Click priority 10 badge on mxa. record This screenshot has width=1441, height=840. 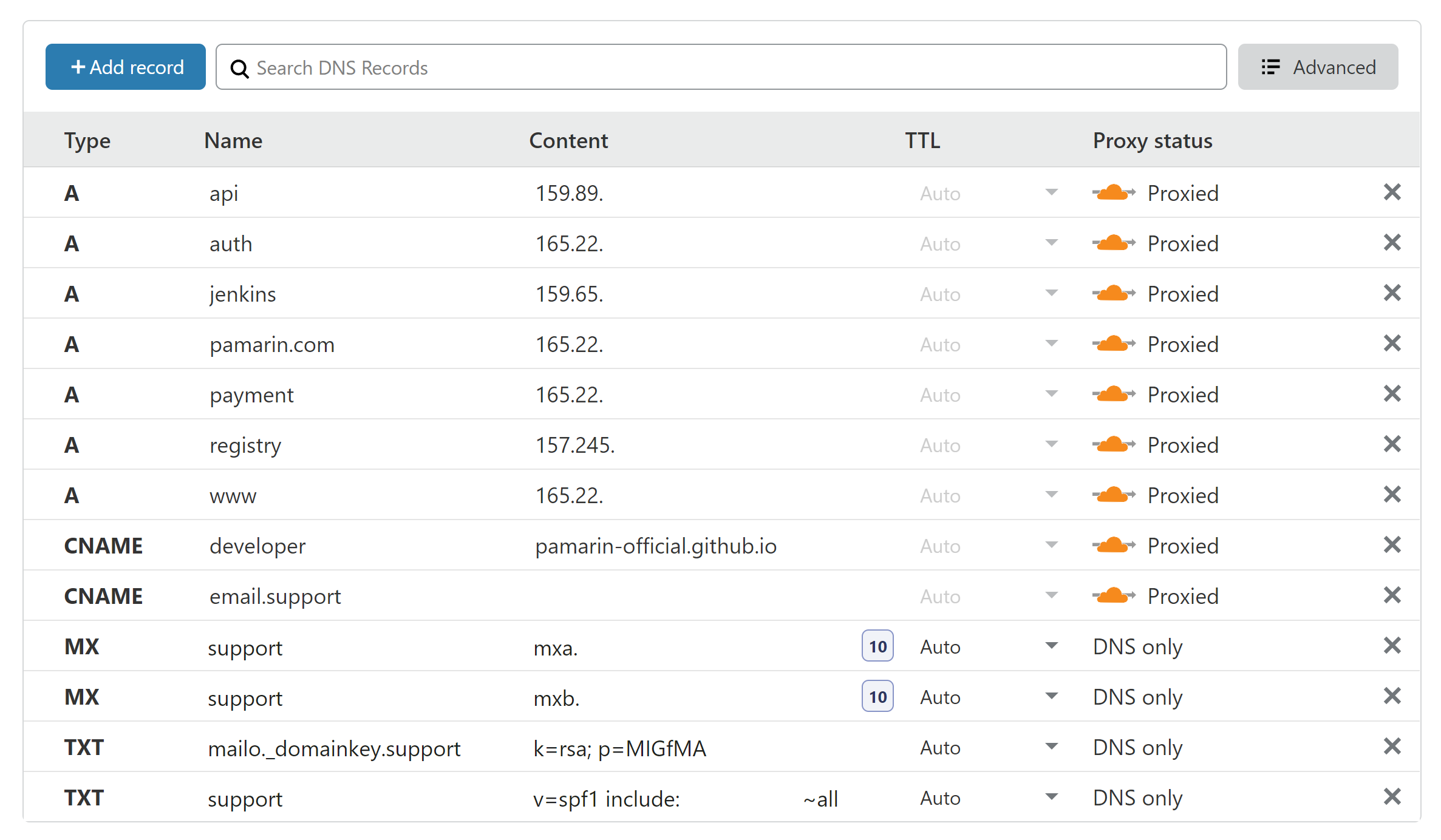877,646
